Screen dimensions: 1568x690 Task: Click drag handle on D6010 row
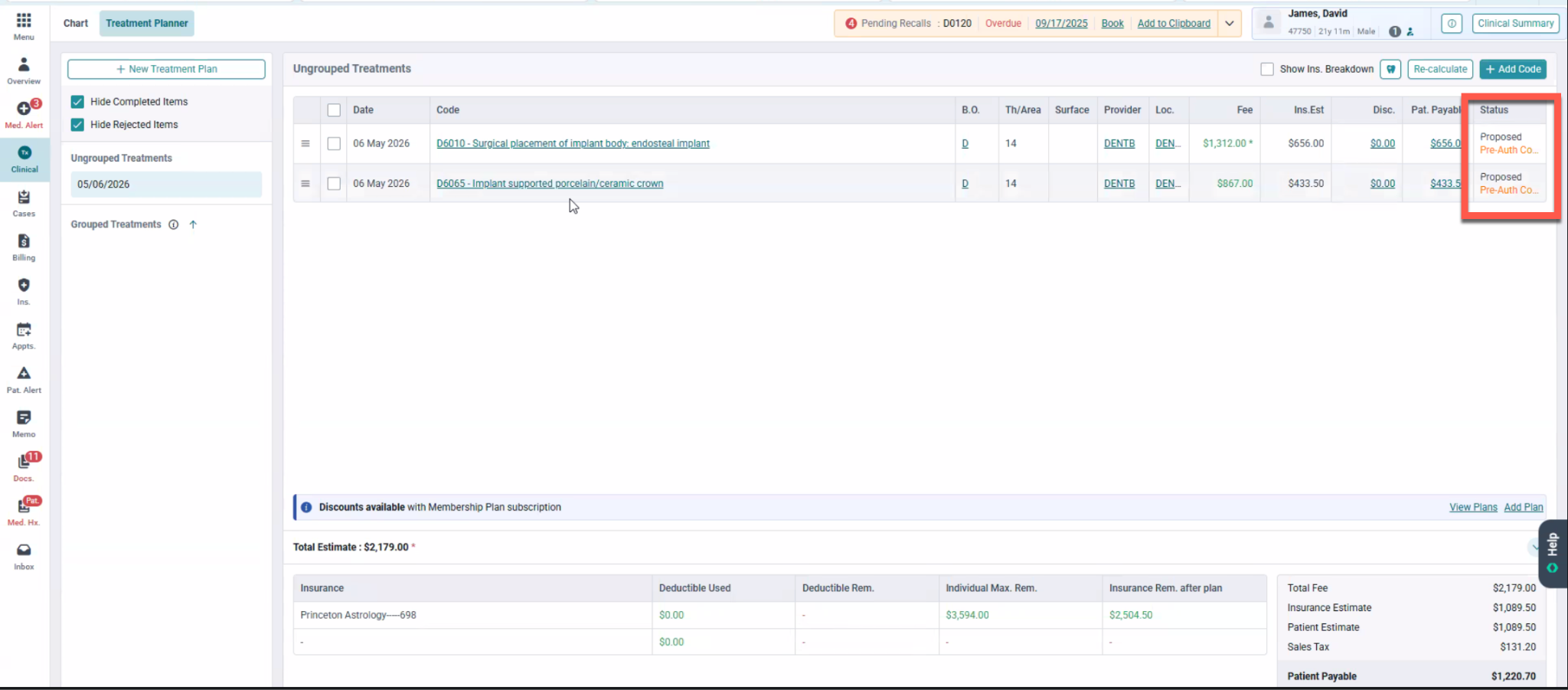(x=305, y=143)
